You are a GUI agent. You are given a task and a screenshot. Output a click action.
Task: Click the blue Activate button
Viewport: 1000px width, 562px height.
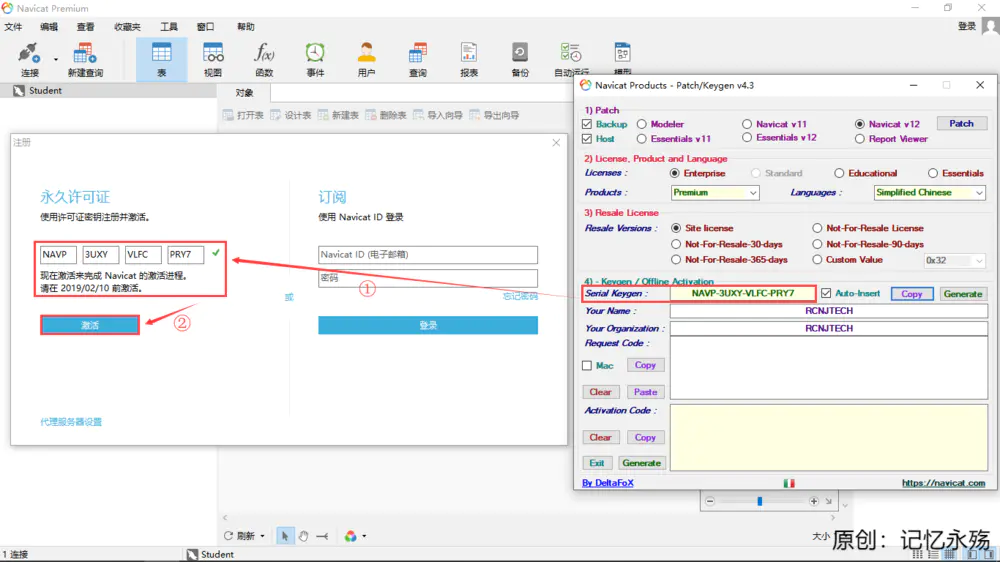coord(90,325)
